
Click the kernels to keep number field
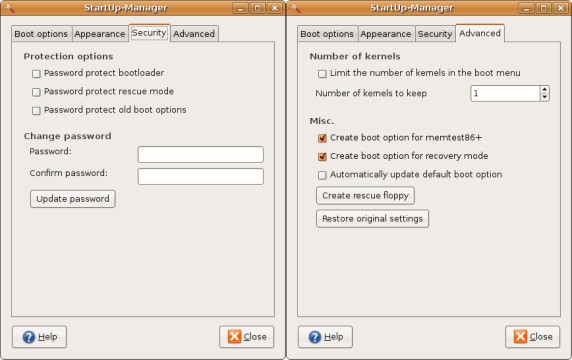click(505, 93)
